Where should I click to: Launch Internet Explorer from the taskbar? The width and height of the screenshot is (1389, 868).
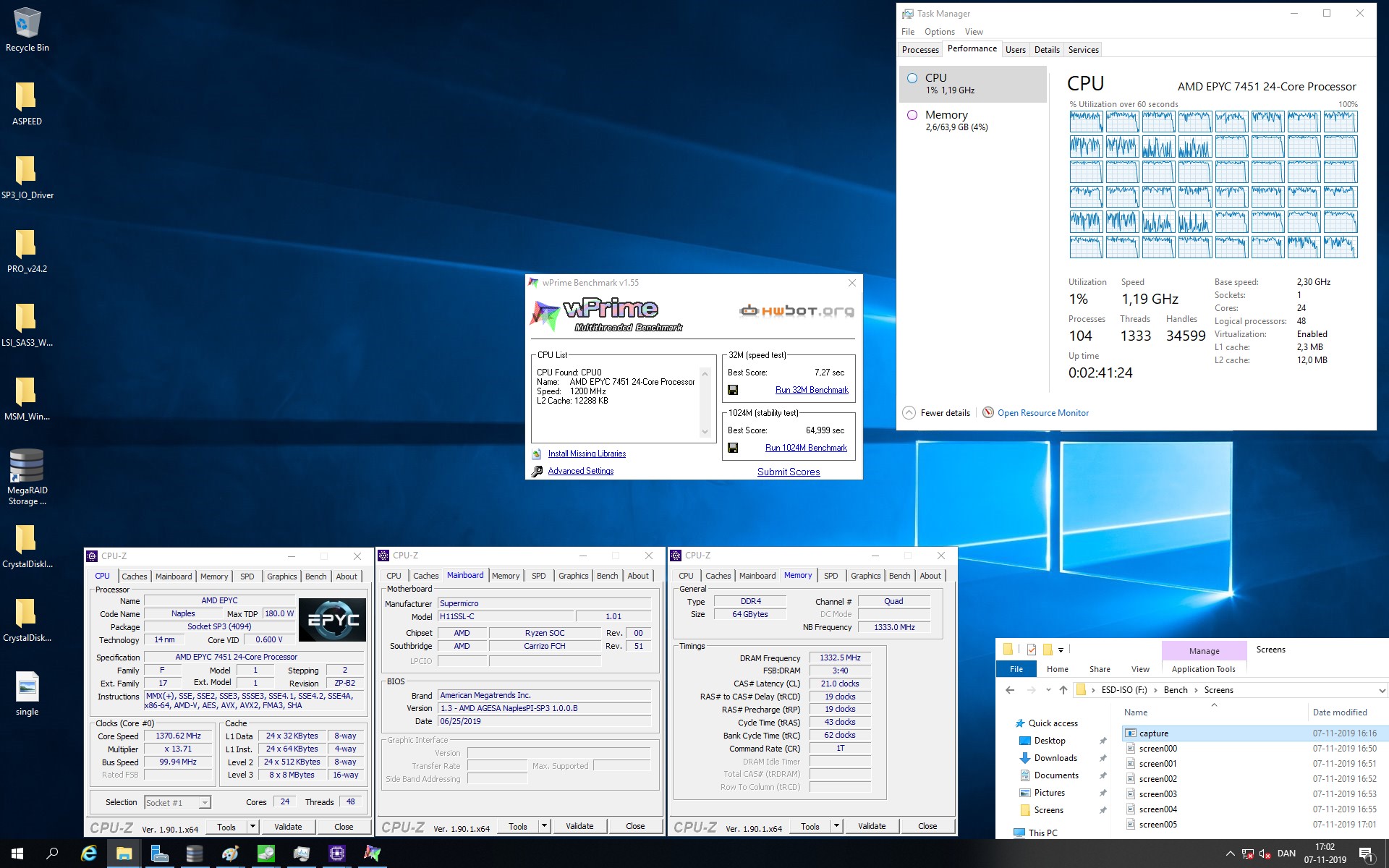point(88,854)
